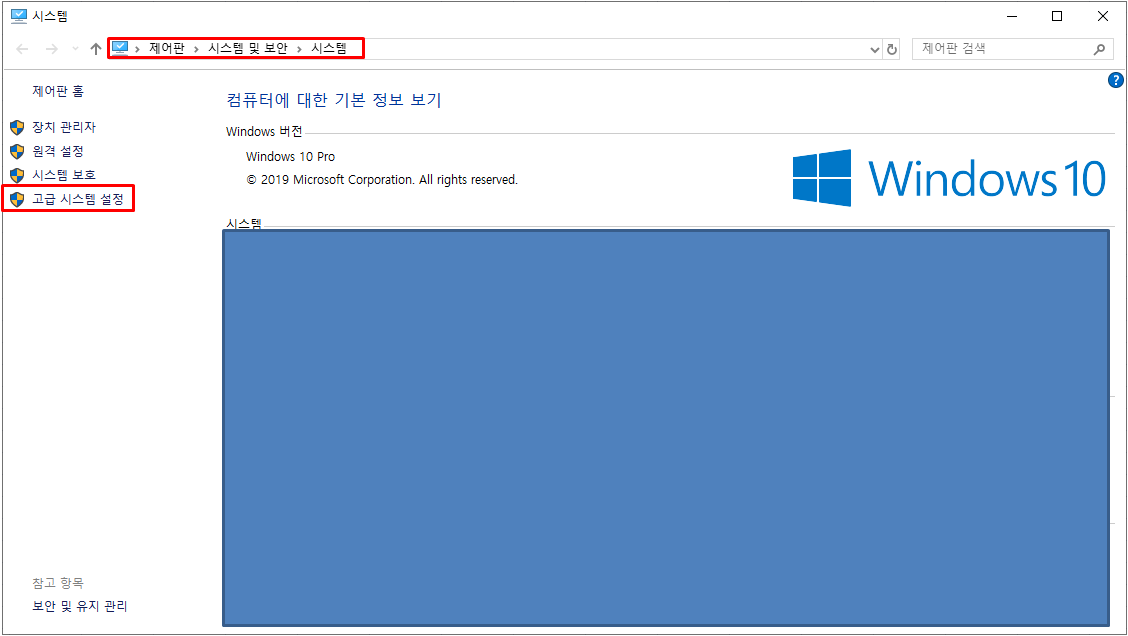
Task: Open 제어판 홈 link
Action: tap(58, 91)
